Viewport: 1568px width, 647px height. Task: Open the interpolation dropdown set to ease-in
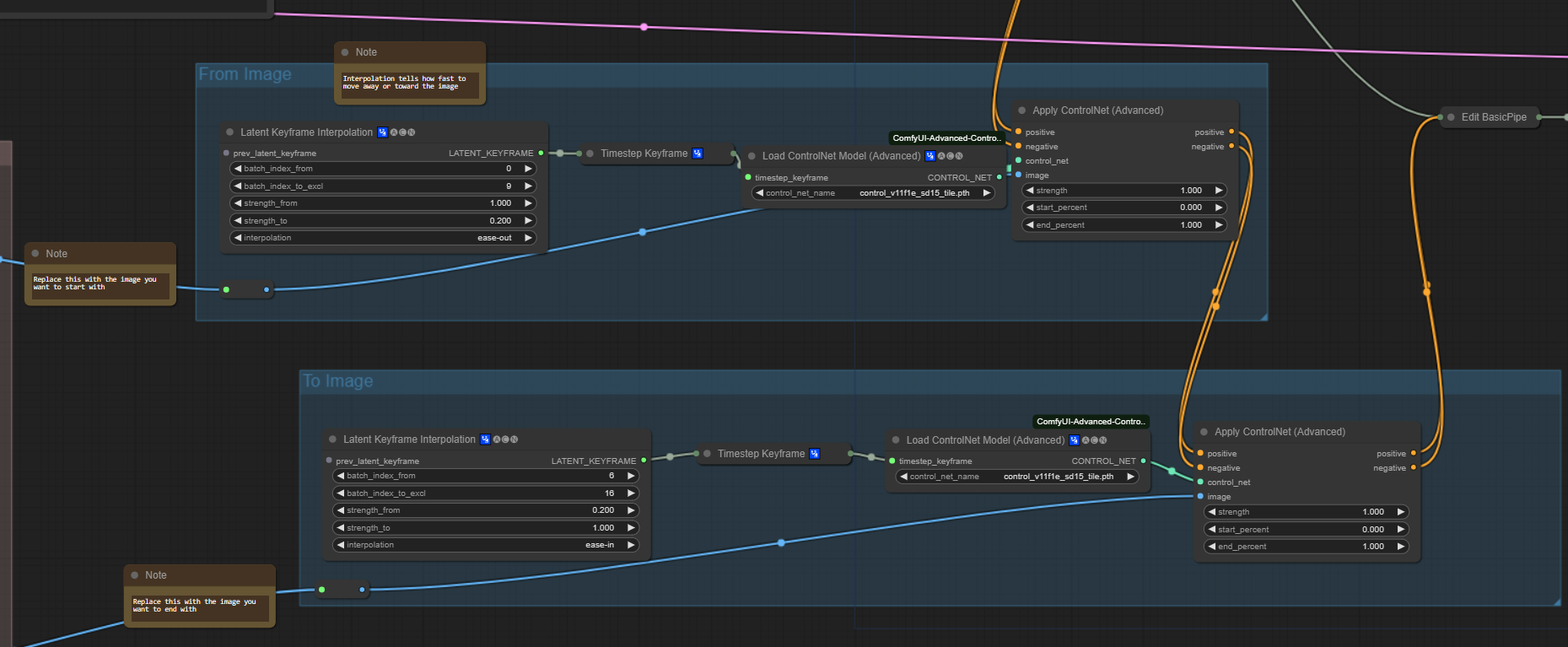click(486, 545)
